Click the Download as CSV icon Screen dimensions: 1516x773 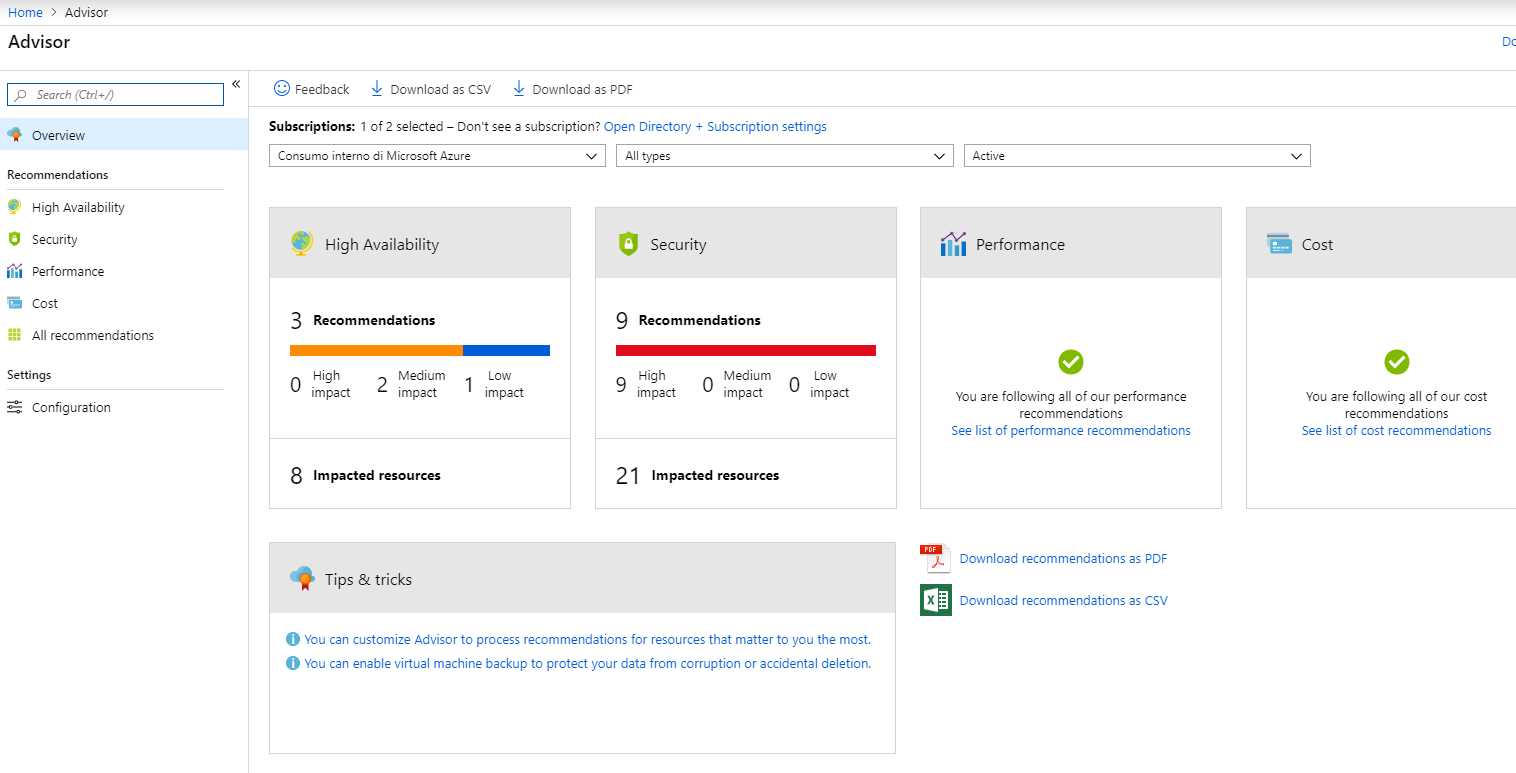pyautogui.click(x=375, y=89)
